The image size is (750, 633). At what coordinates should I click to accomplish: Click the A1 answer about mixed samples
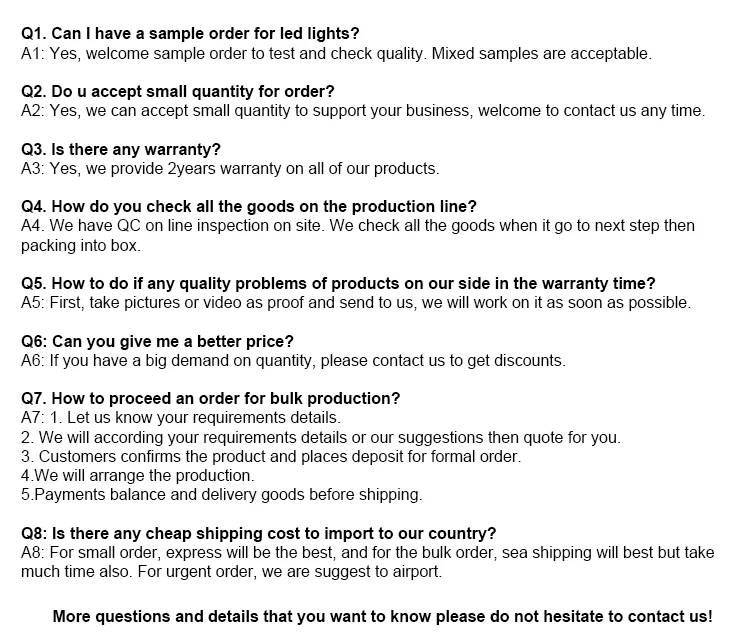tap(336, 53)
